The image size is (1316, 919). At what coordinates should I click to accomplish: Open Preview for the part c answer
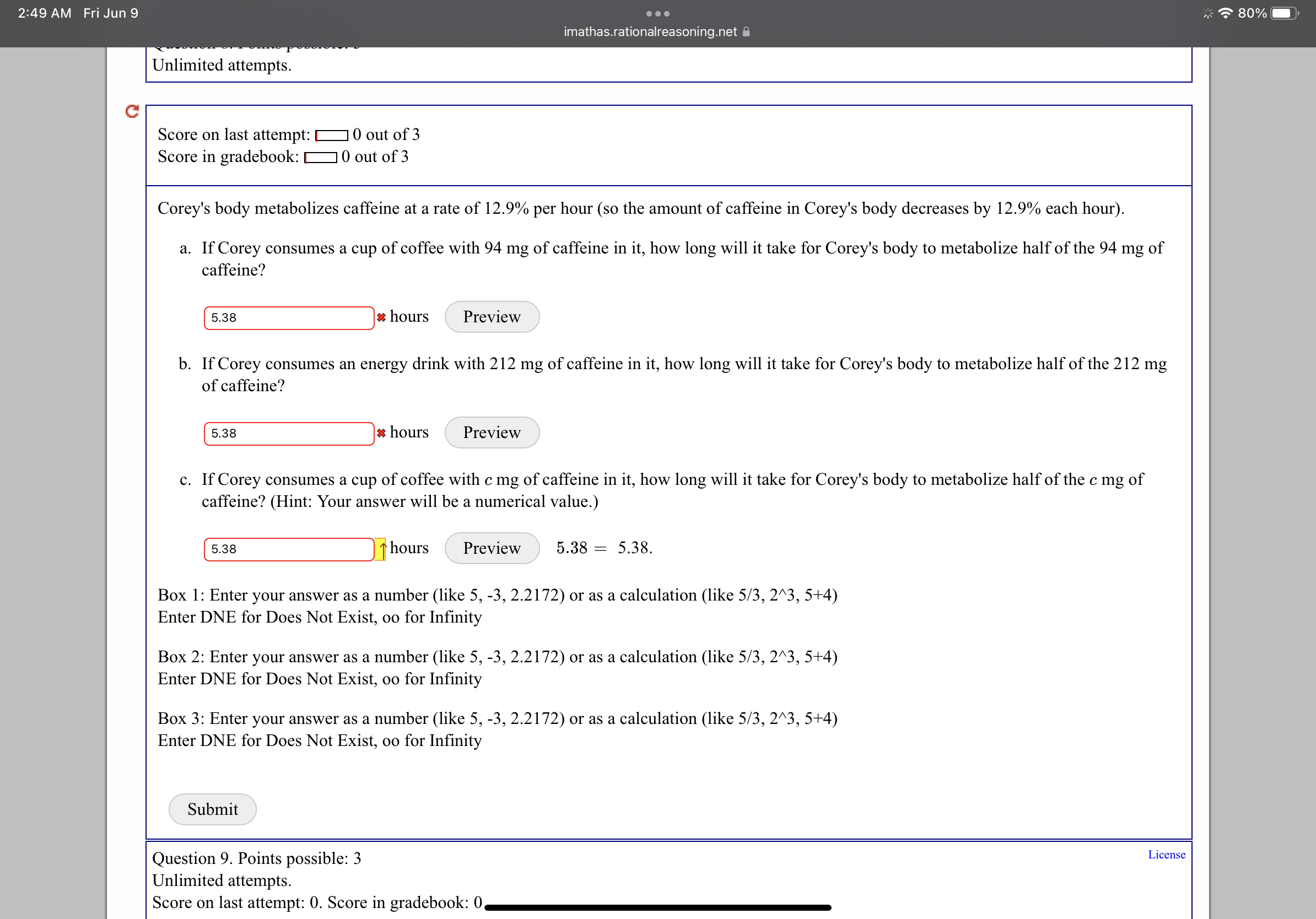point(492,548)
